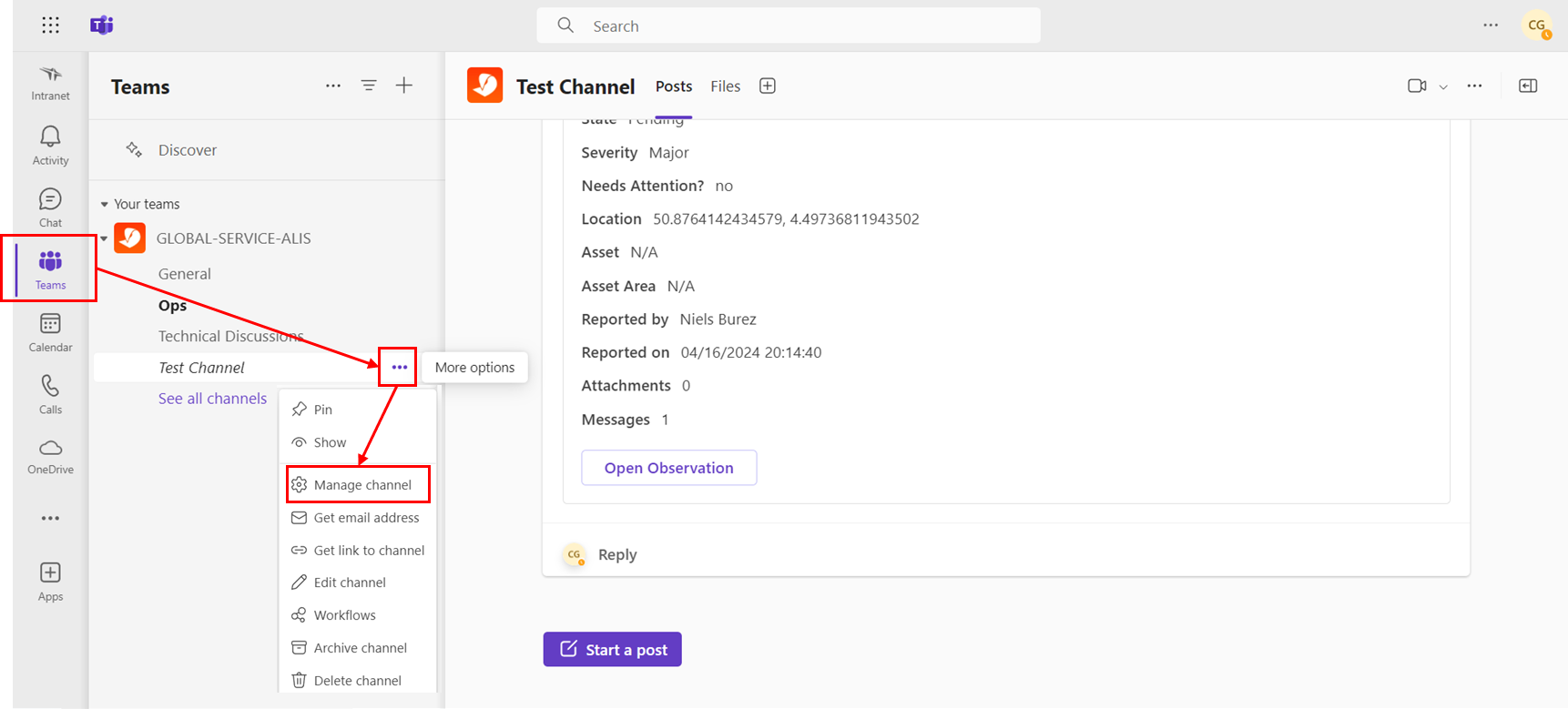
Task: Show the channel via the Show eye option
Action: click(330, 442)
